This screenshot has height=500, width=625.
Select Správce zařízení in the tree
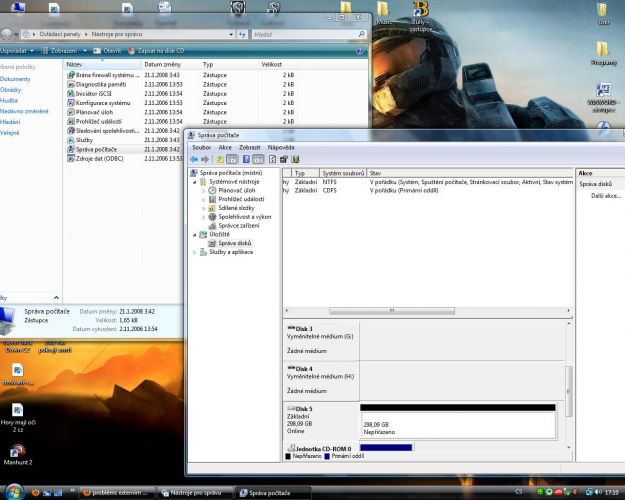(x=239, y=226)
